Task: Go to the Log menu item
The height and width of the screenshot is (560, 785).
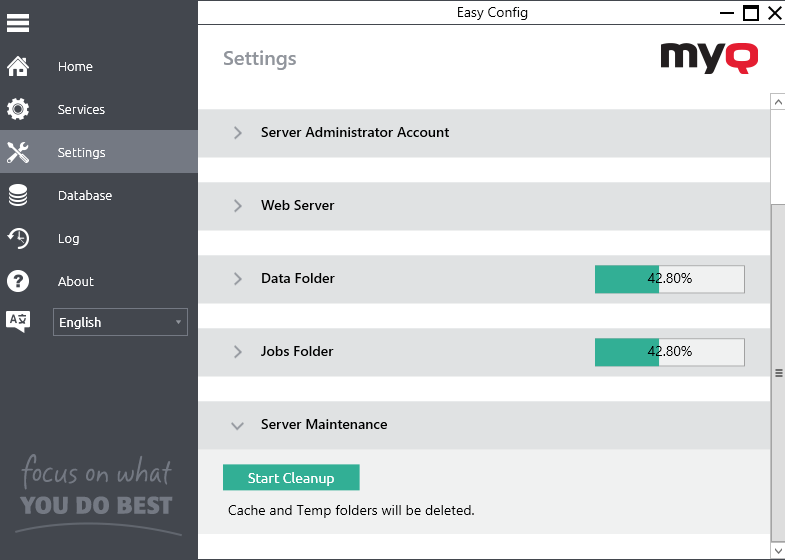Action: 68,239
